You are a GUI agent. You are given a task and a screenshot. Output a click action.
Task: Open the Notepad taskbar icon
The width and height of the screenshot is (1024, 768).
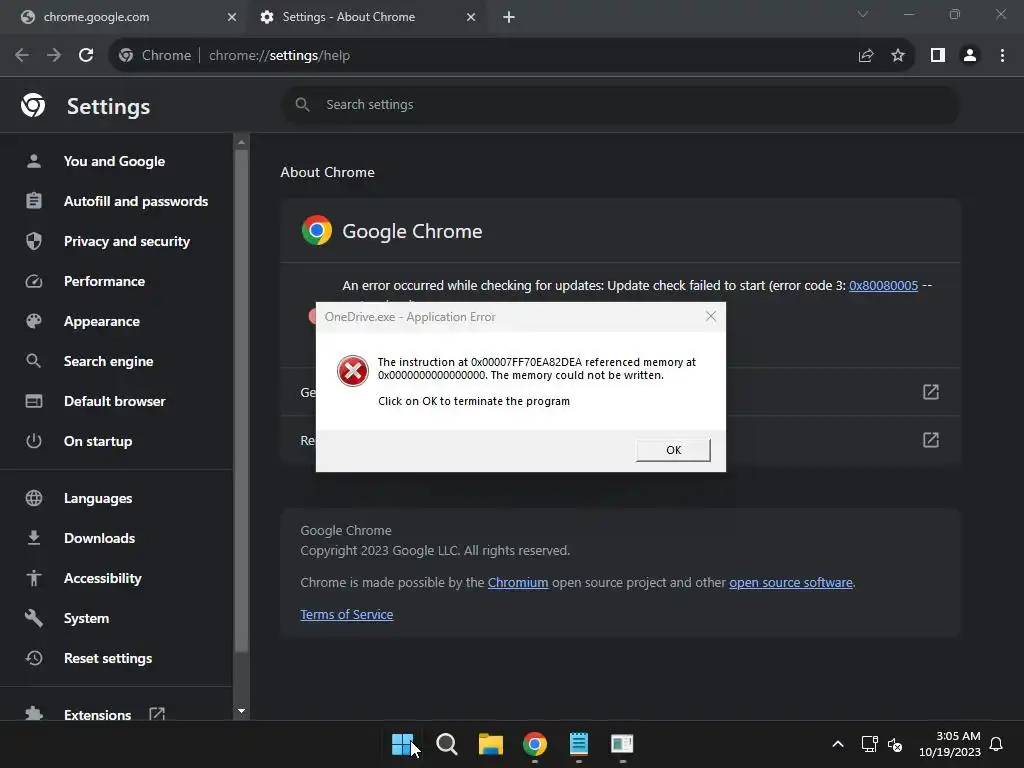pyautogui.click(x=579, y=744)
